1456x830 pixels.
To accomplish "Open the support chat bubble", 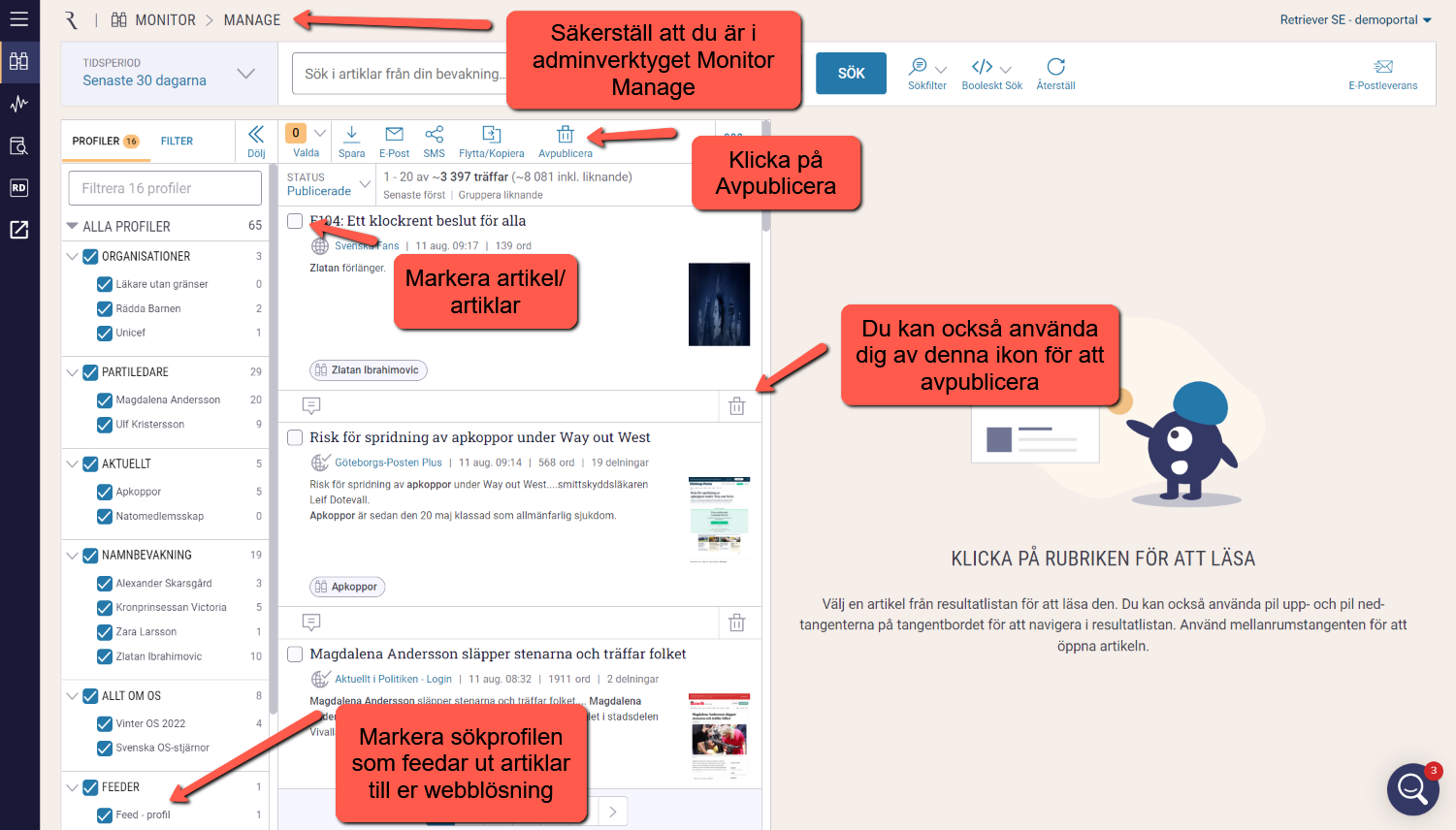I will point(1412,789).
